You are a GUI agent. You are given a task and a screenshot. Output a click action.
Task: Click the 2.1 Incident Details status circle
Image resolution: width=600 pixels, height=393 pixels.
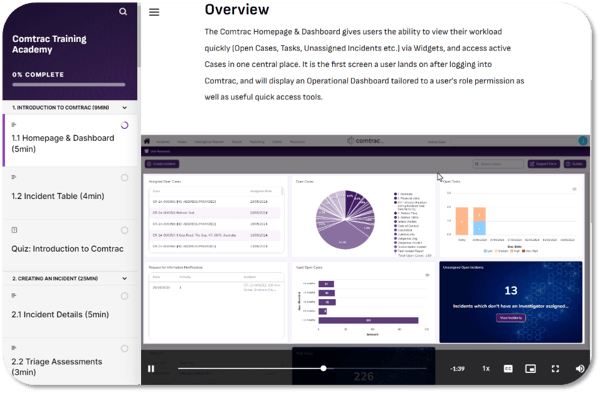124,296
